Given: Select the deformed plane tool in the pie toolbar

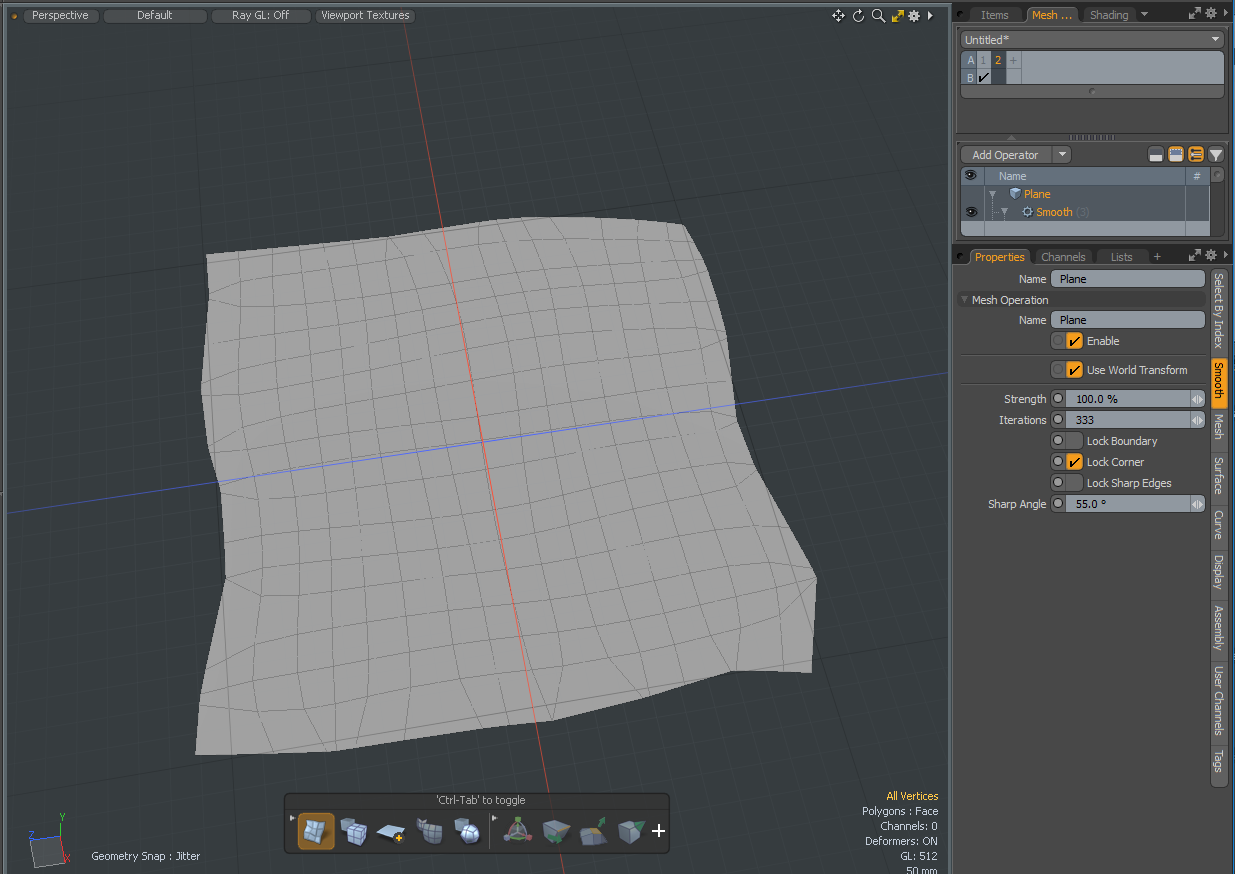Looking at the screenshot, I should pos(316,831).
